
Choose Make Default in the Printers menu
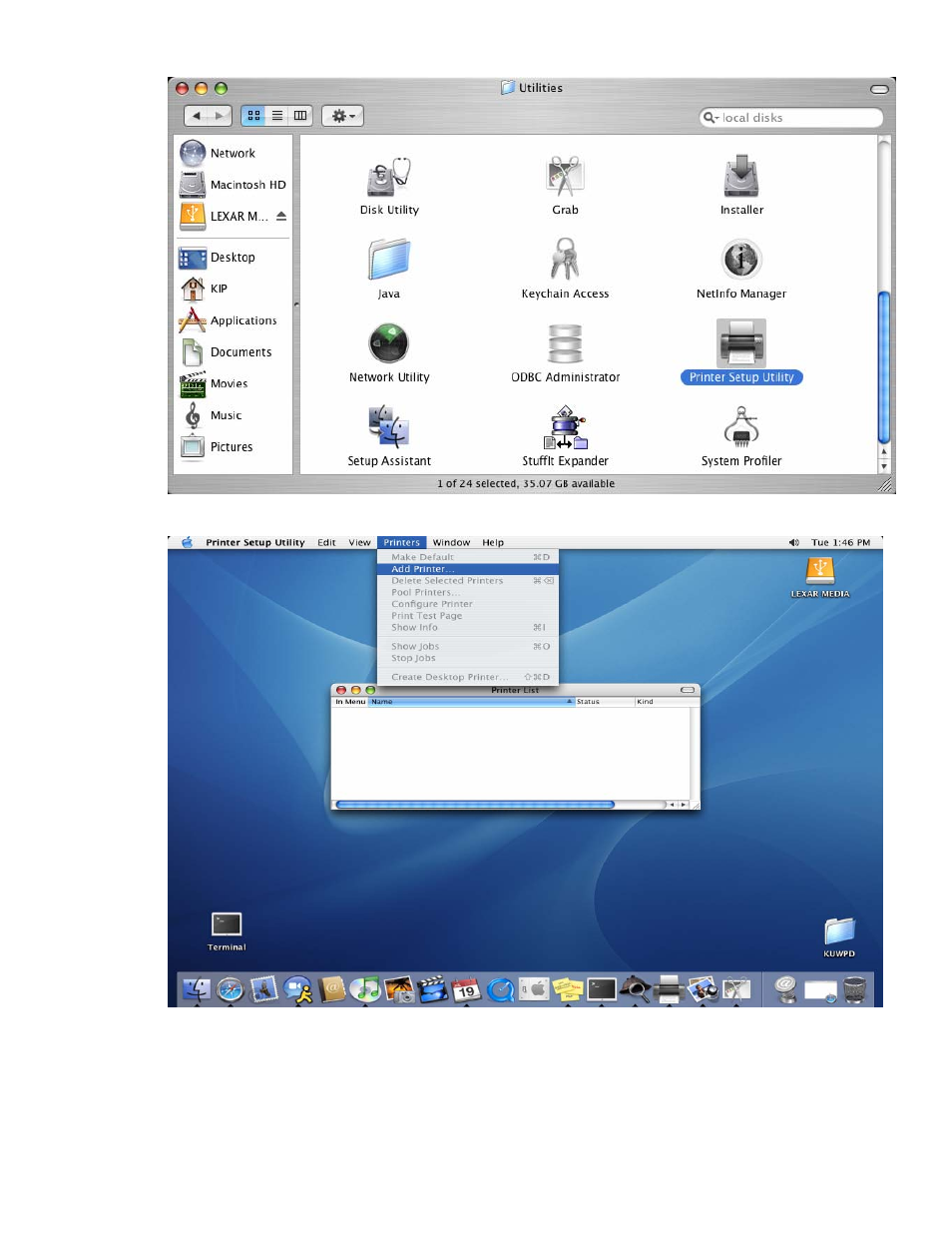point(468,557)
